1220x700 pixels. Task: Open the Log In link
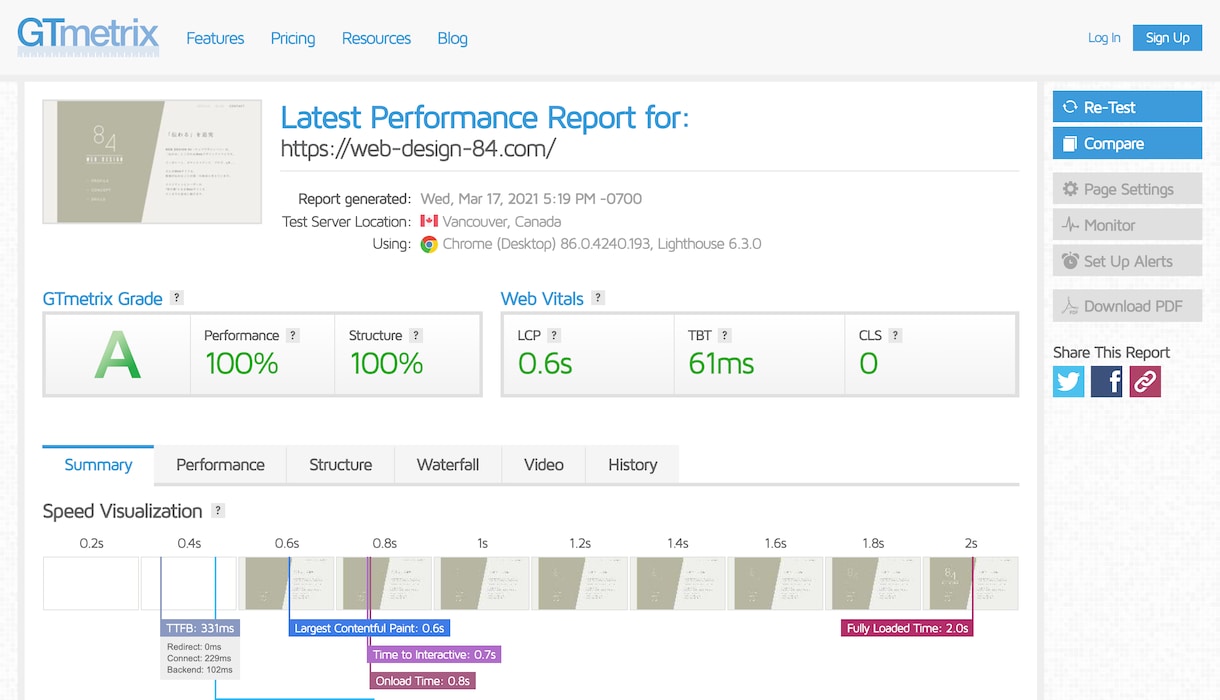[x=1104, y=38]
